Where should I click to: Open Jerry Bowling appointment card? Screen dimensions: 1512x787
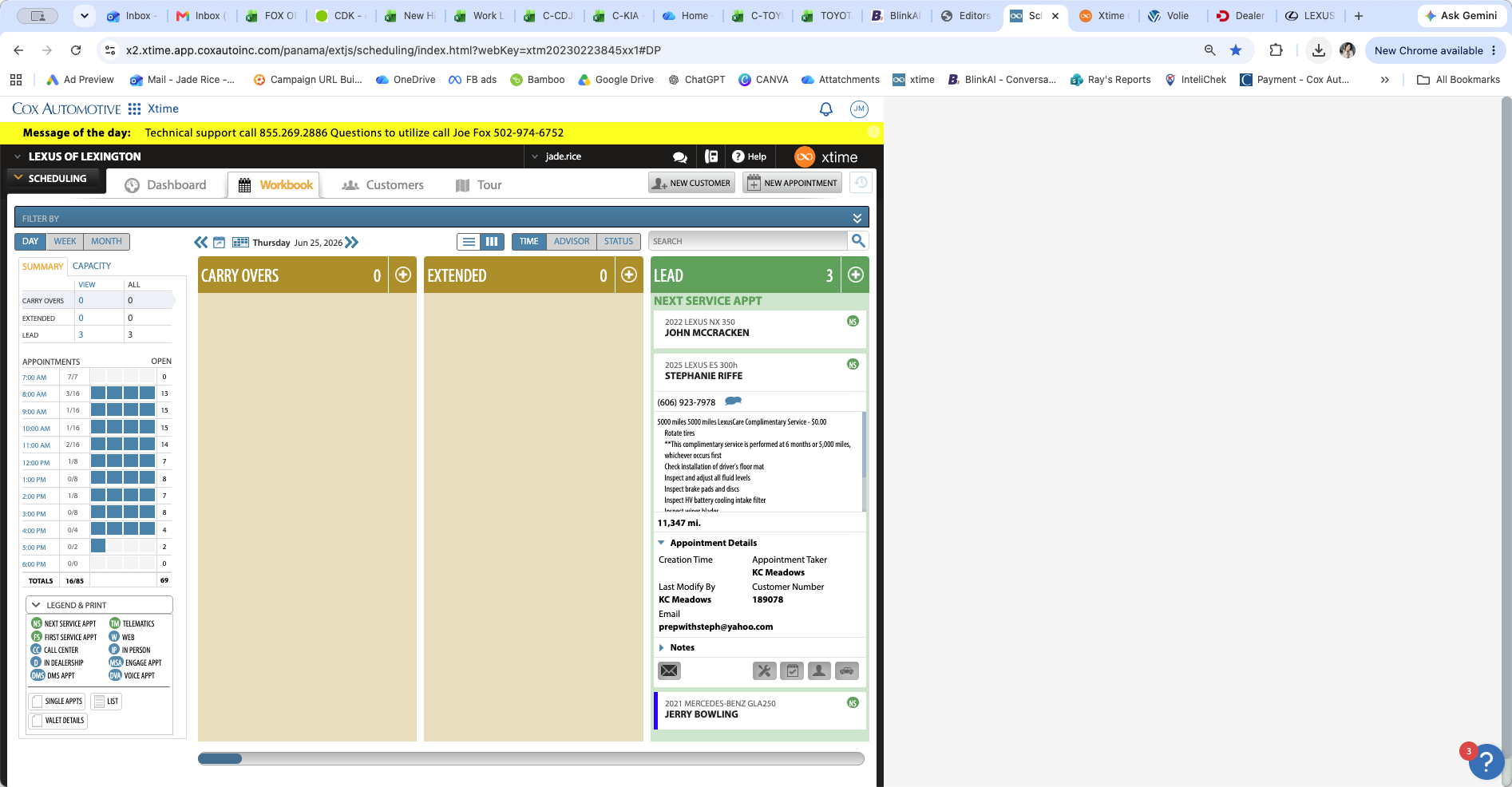click(759, 709)
